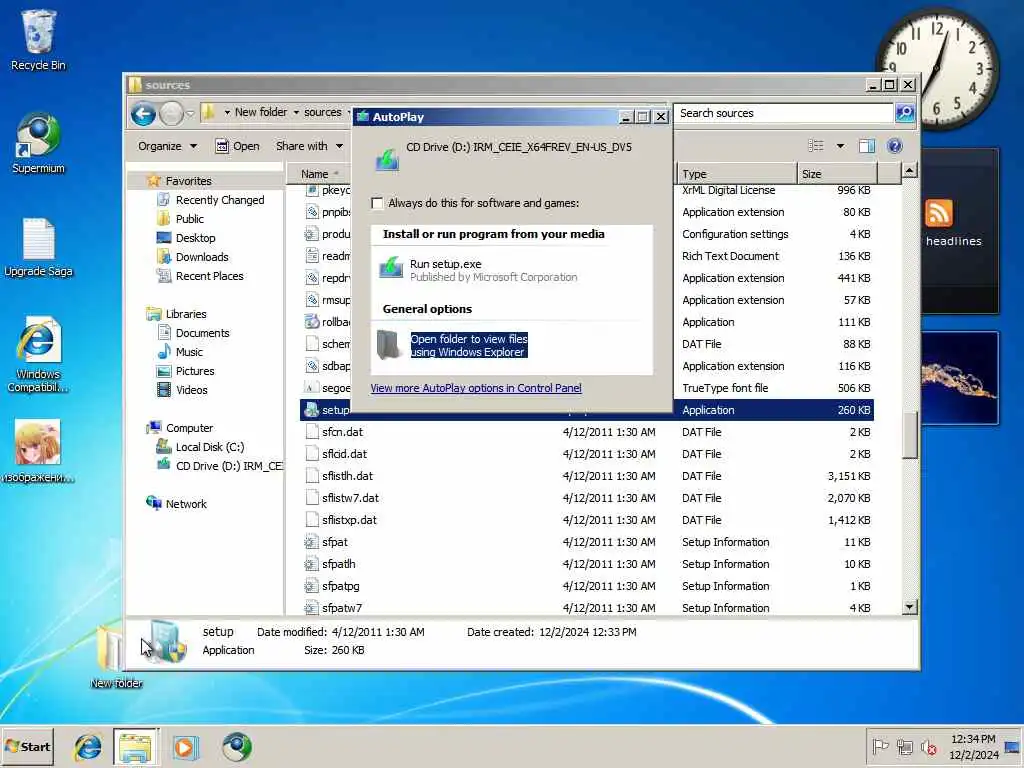Select Recent Places in navigation pane
1024x768 pixels.
coord(200,276)
